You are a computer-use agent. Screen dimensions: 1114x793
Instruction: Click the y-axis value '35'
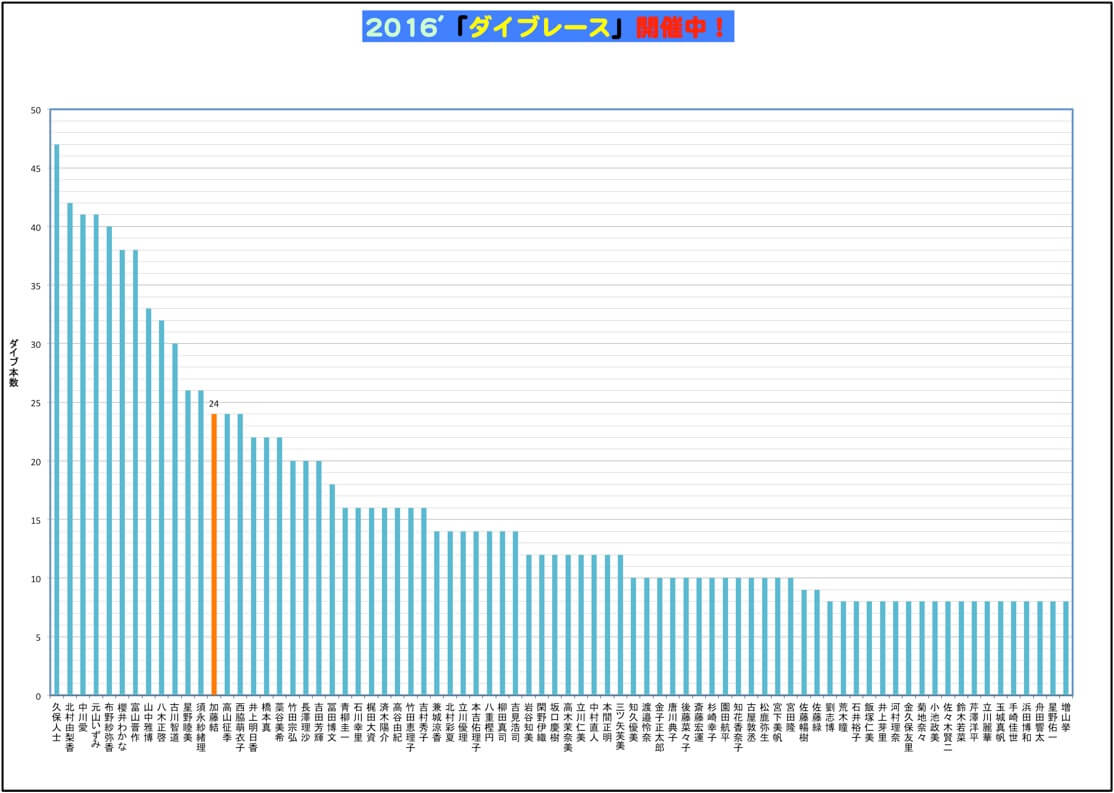pyautogui.click(x=36, y=286)
